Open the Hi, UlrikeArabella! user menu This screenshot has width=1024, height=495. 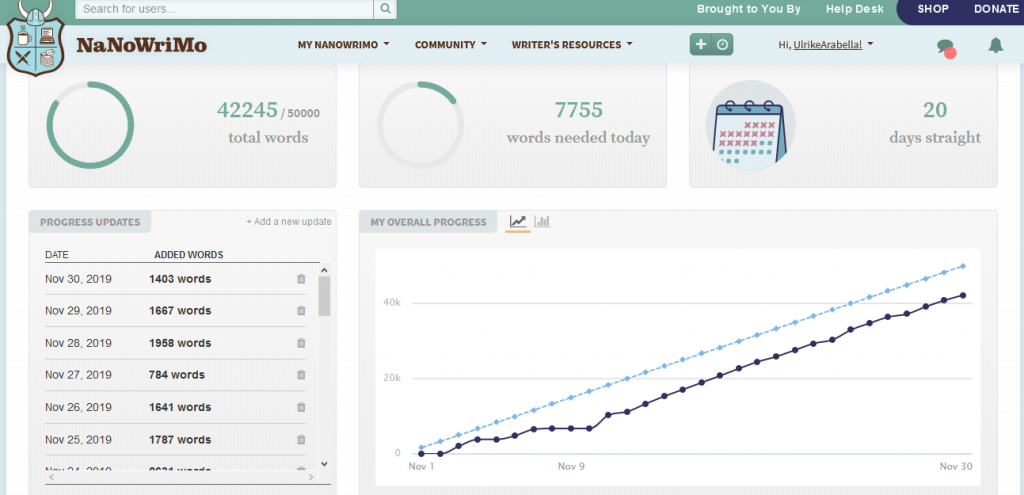point(826,45)
